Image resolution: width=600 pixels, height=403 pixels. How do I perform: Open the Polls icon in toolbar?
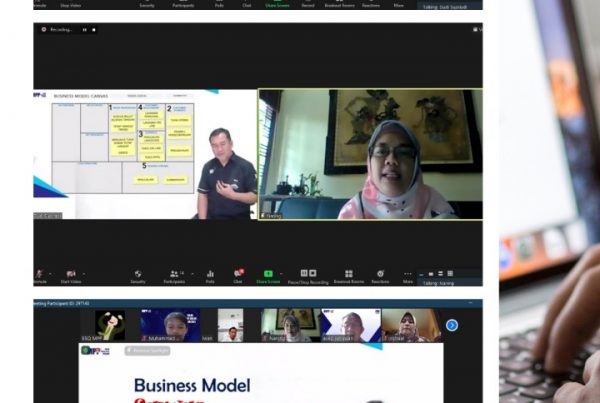click(210, 273)
